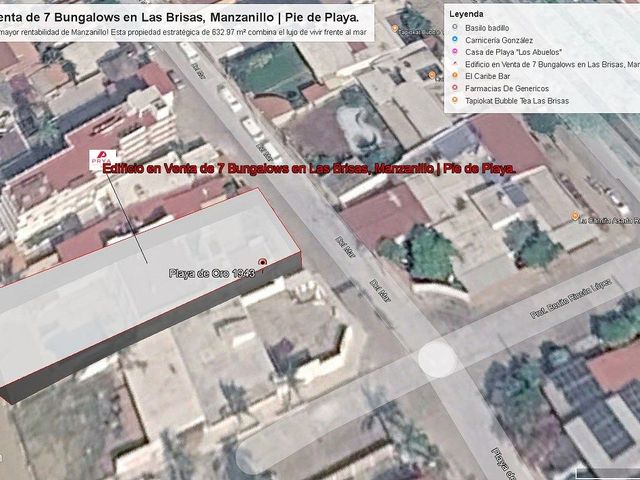Click the header title about 7 Bungalows en Las Brisas

click(x=180, y=17)
